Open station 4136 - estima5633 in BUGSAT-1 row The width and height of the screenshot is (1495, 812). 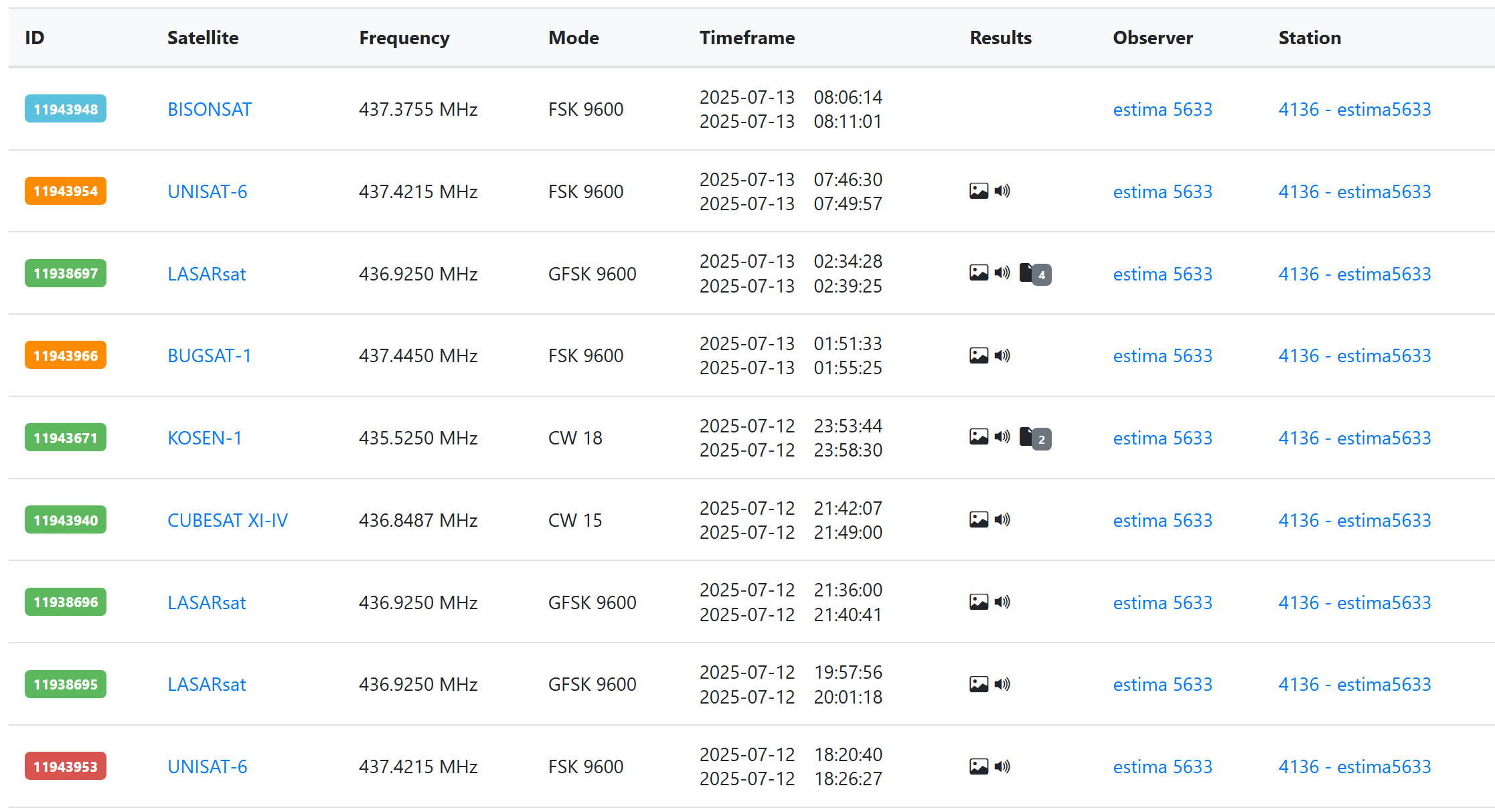1354,355
